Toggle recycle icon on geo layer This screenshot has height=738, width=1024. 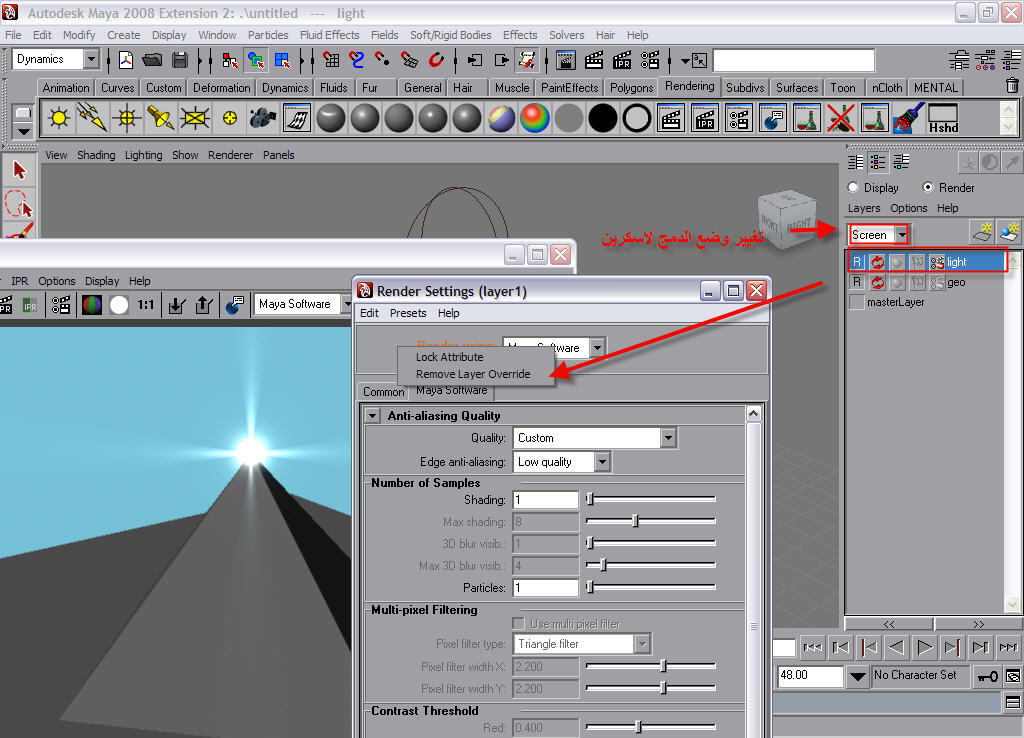coord(877,282)
